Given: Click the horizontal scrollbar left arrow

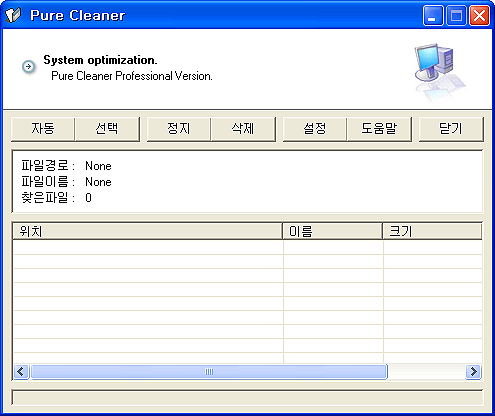Looking at the screenshot, I should (x=21, y=371).
